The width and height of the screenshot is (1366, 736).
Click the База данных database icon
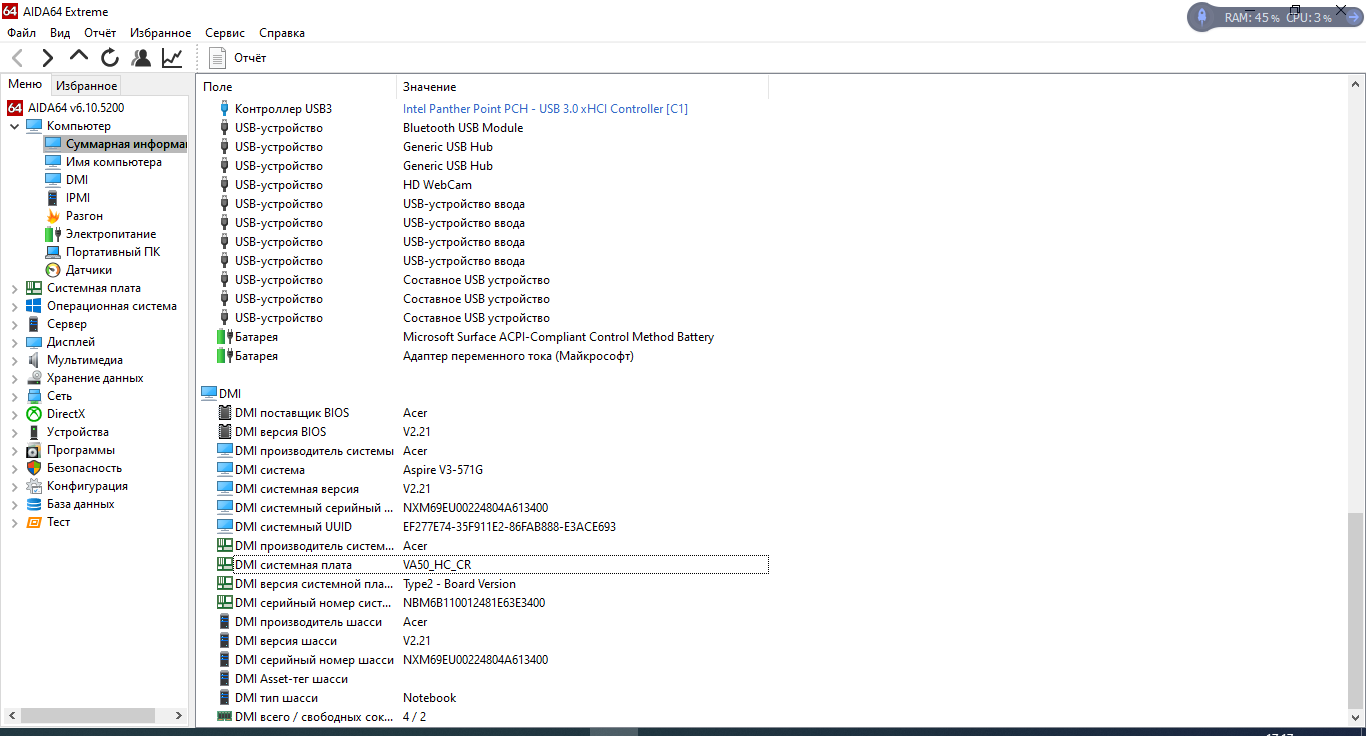pyautogui.click(x=34, y=504)
